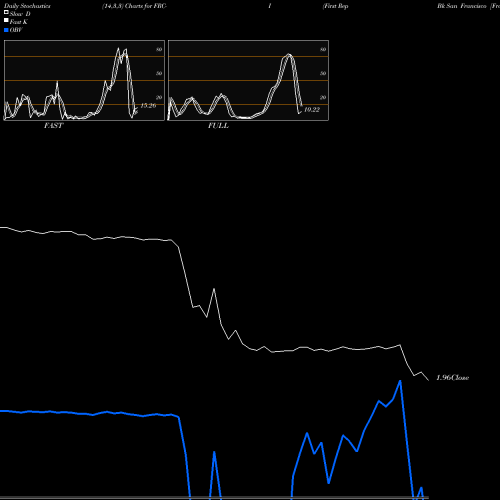Click the 20 level label in the FULL chart

pos(323,97)
